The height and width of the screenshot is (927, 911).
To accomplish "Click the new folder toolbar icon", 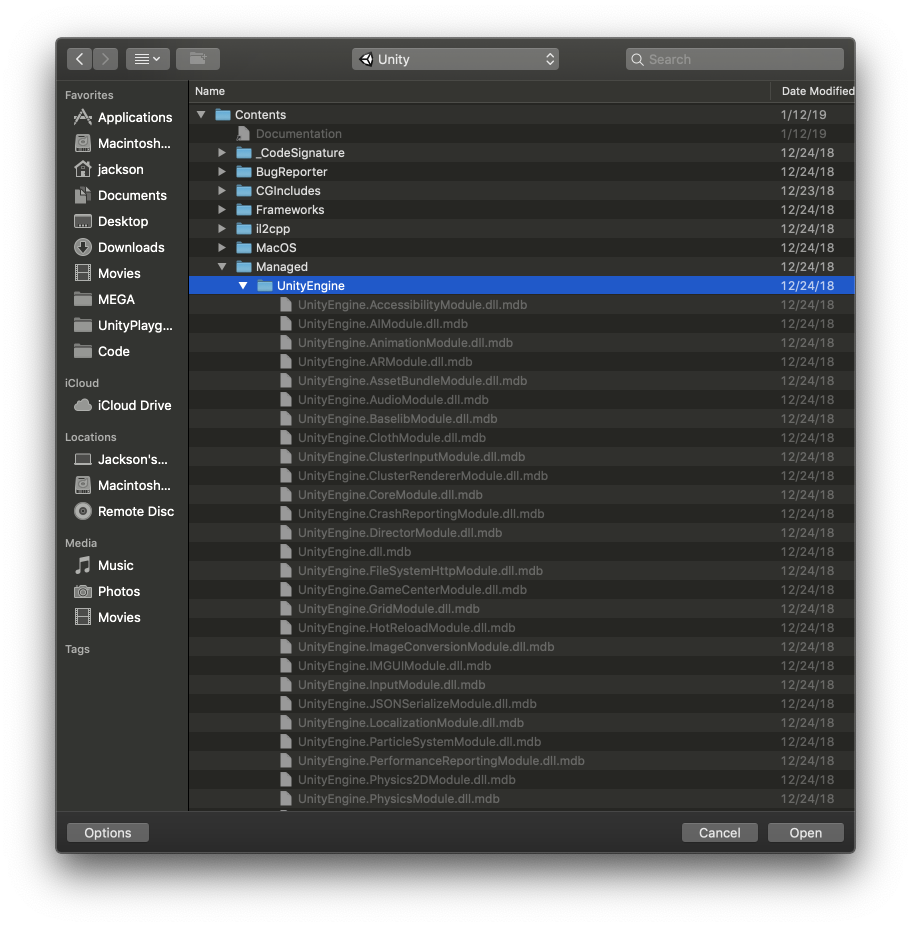I will coord(198,59).
